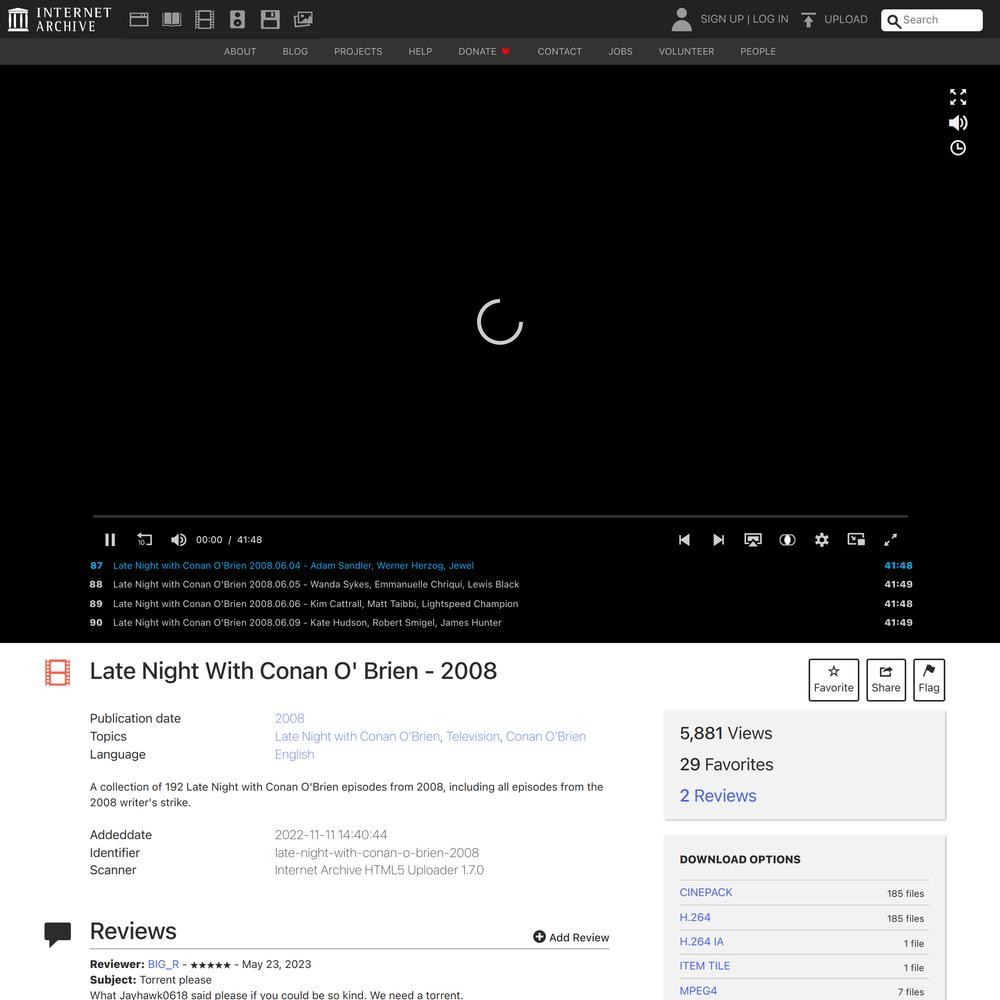The image size is (1000, 1000).
Task: Open the Audio speaker icon in the top bar
Action: click(x=237, y=20)
